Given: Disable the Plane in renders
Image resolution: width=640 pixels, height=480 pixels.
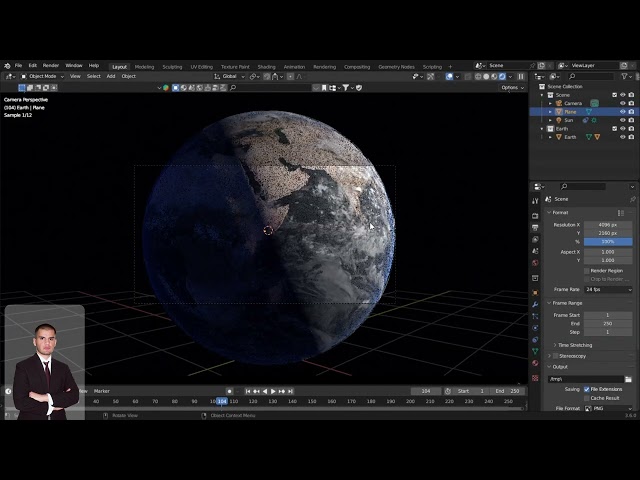Looking at the screenshot, I should click(631, 111).
